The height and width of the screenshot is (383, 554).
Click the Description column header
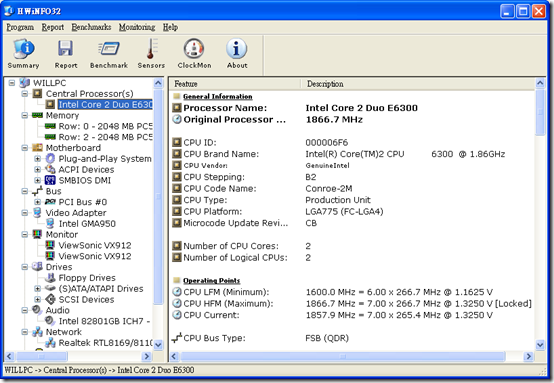click(418, 84)
